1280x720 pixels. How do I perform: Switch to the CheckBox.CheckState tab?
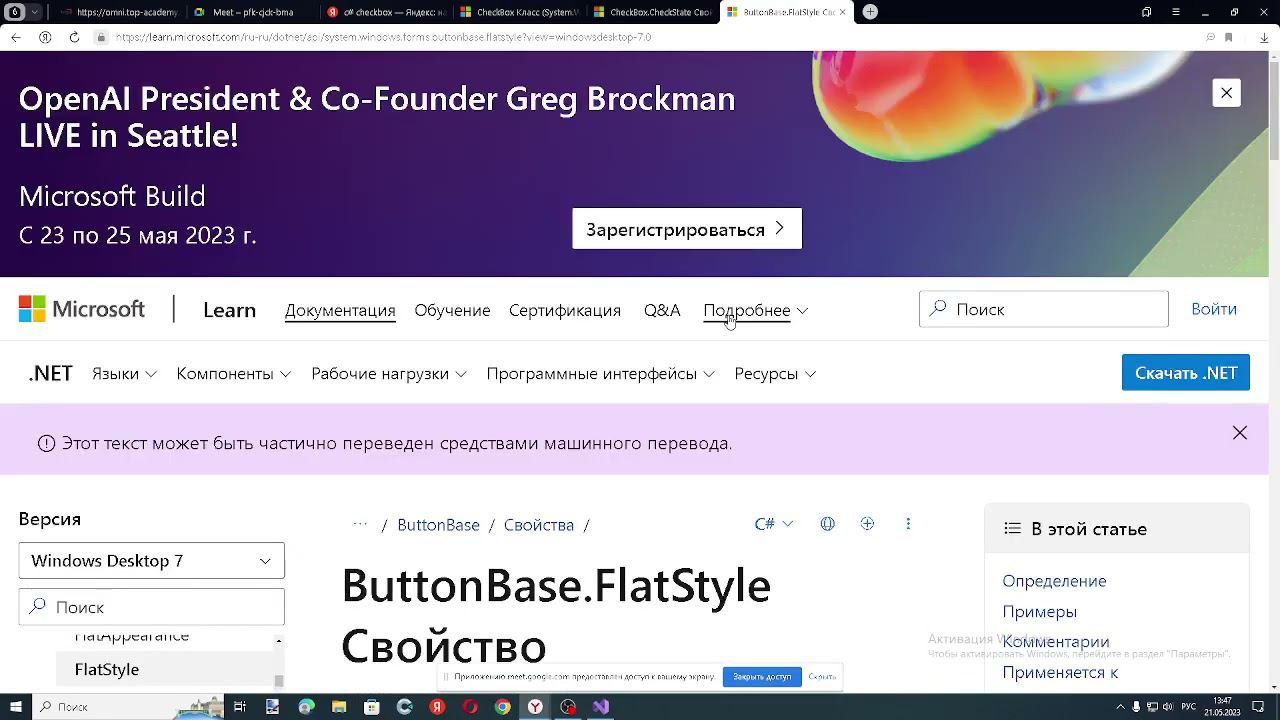point(653,12)
